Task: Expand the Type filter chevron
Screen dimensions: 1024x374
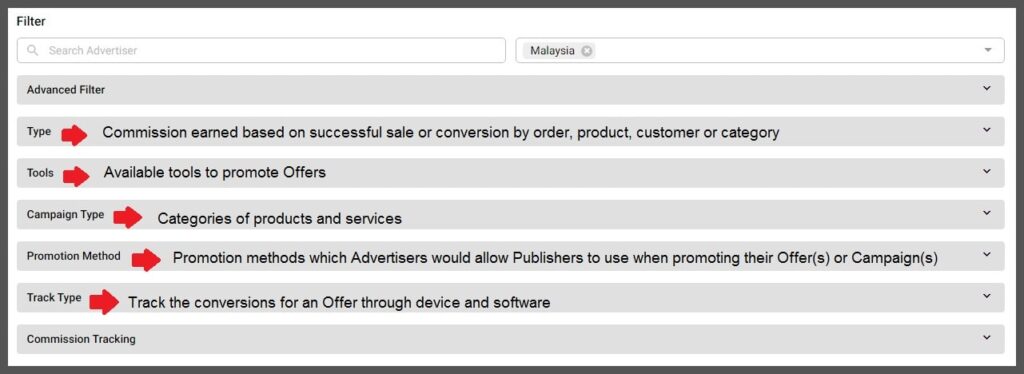Action: coord(987,130)
